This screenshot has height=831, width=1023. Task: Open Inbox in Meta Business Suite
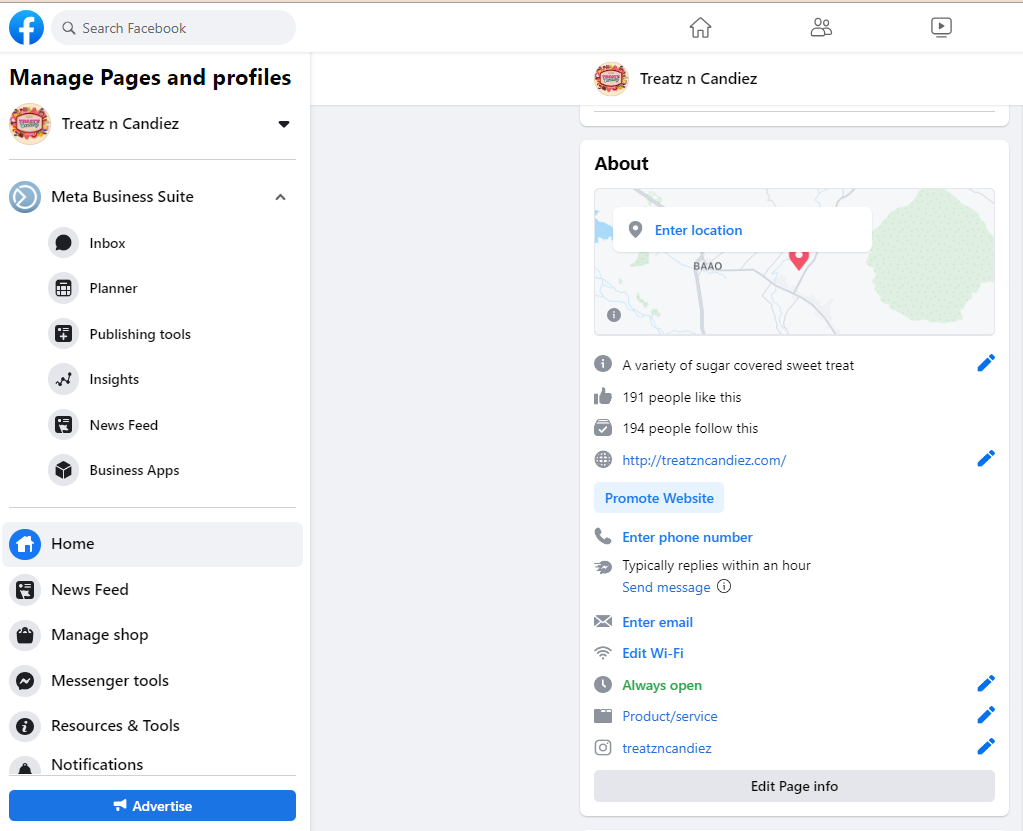pyautogui.click(x=107, y=243)
